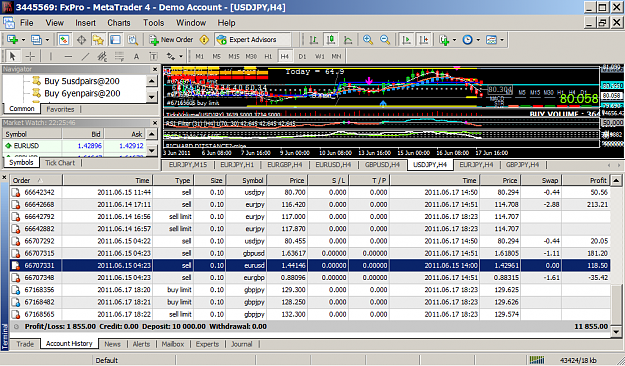Enable the chart auto scroll button
625x366 pixels.
(x=406, y=39)
